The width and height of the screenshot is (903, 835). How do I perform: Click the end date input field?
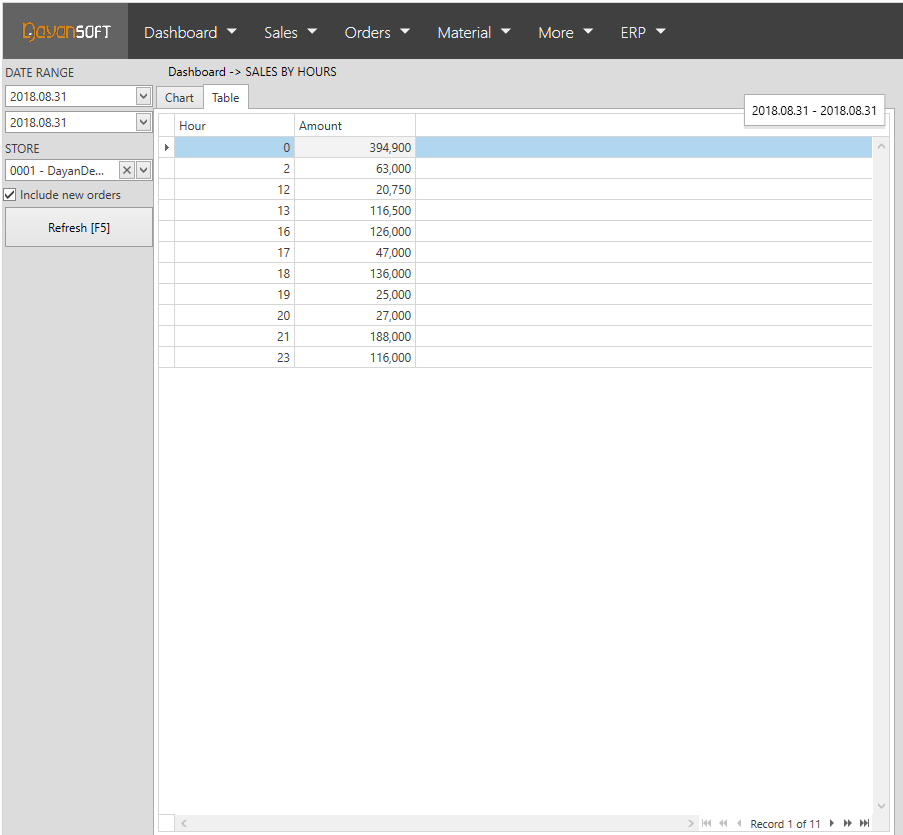71,122
